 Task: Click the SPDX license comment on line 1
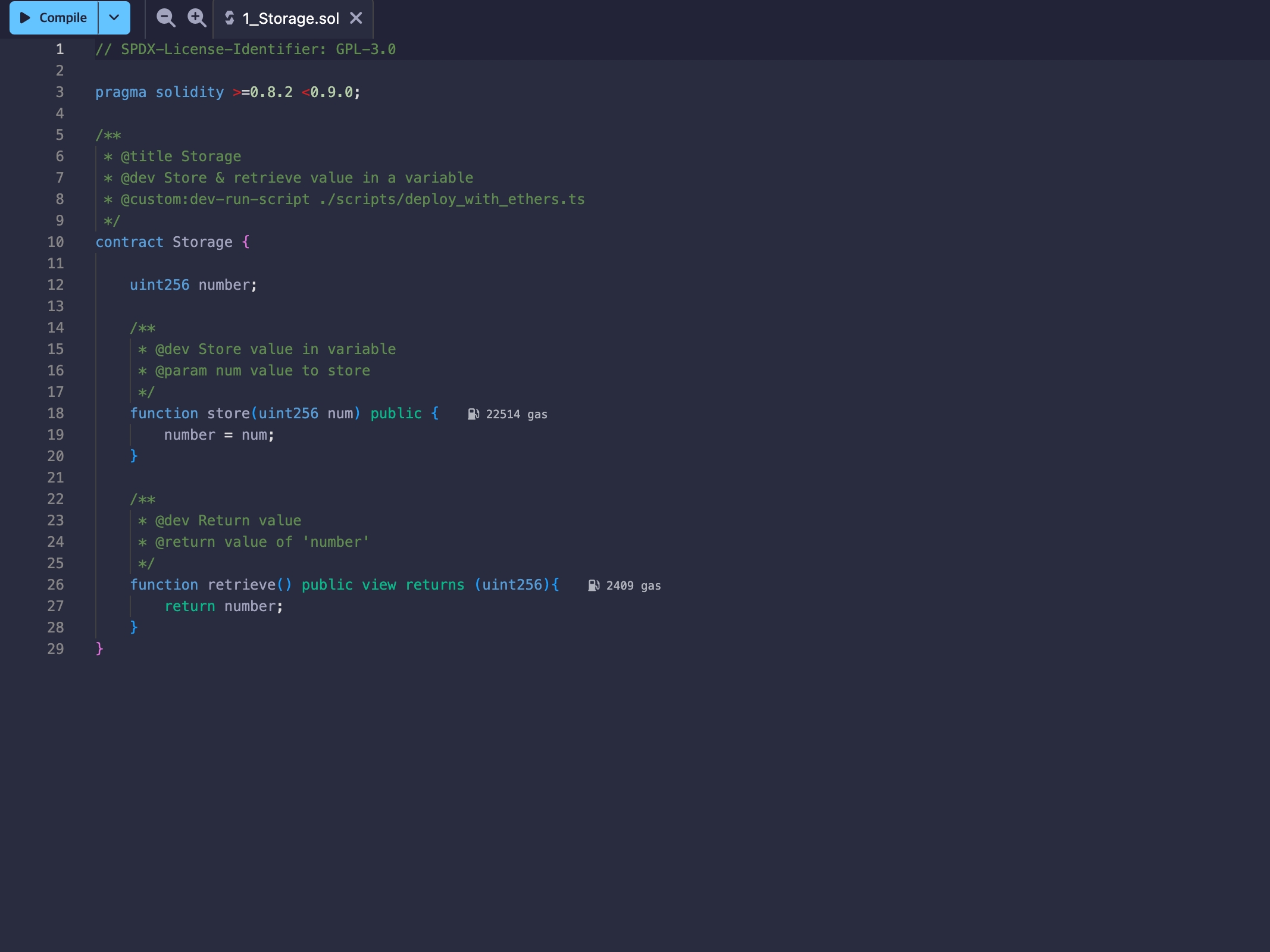[245, 49]
